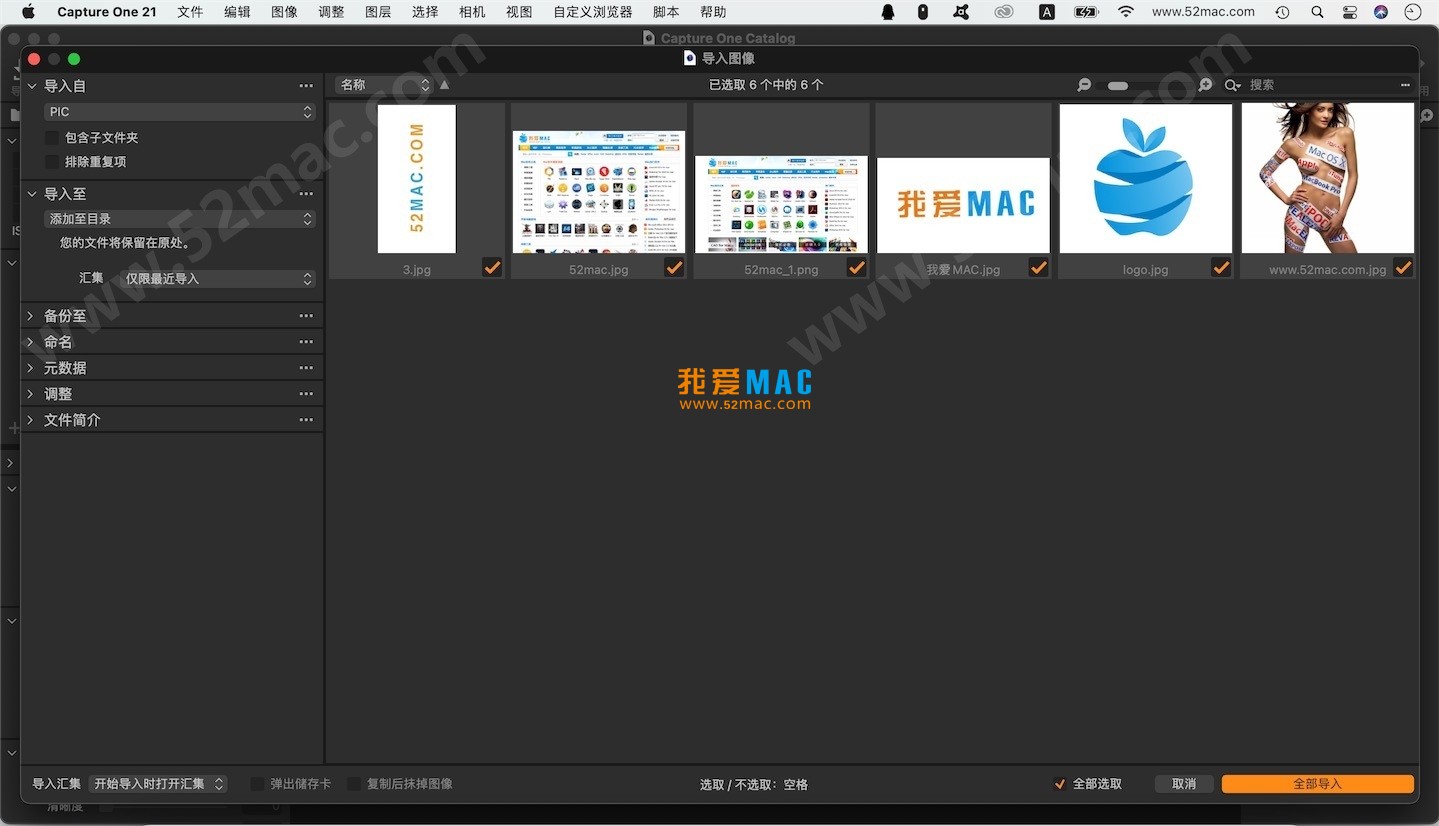Select the 我爱MAC.jpg thumbnail
This screenshot has width=1439, height=826.
click(x=963, y=205)
